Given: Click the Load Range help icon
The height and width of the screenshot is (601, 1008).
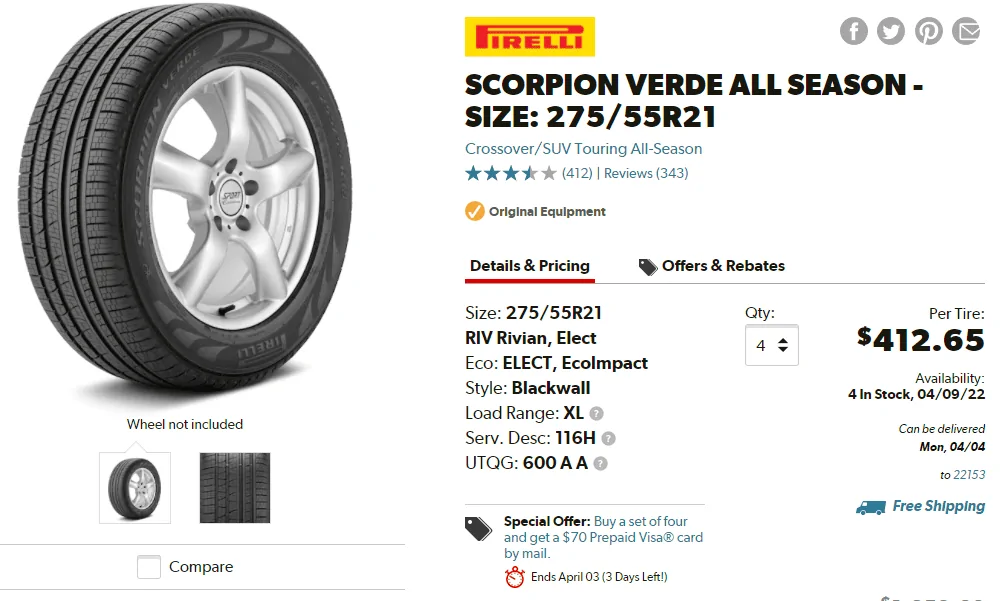Looking at the screenshot, I should 596,413.
